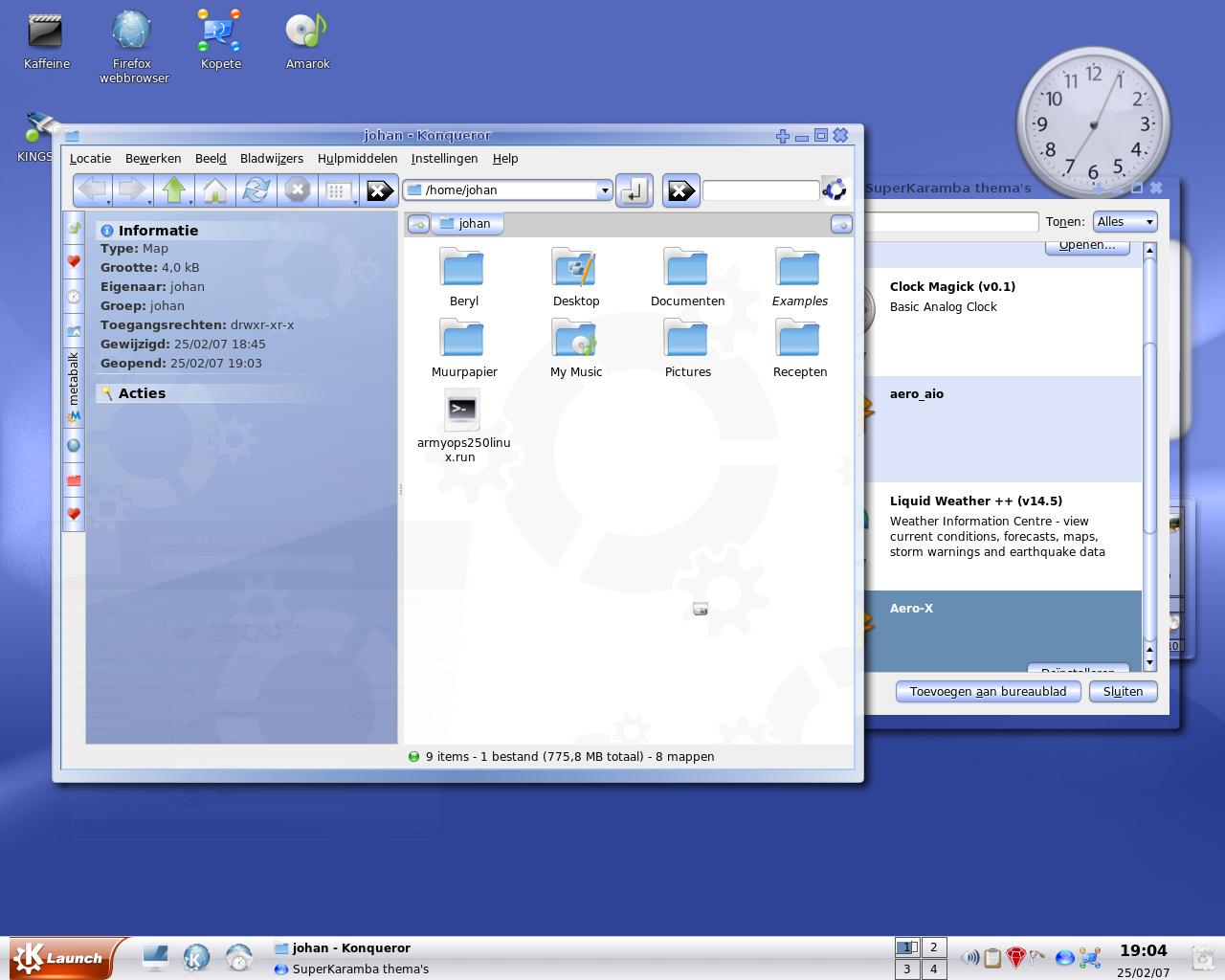Open the red folder tab in sidebar

[x=74, y=479]
